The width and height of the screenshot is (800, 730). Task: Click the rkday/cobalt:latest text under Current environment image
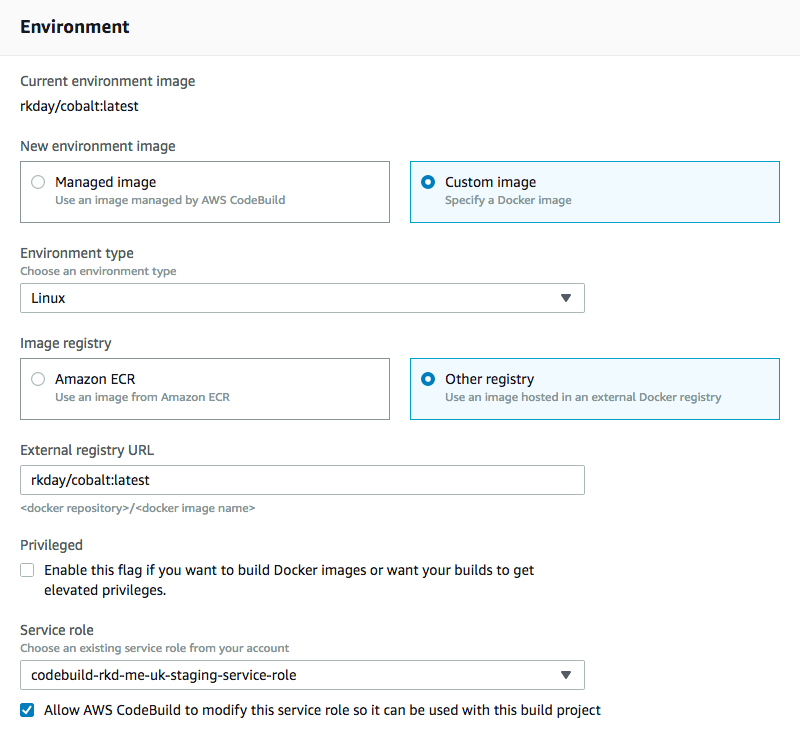pos(79,106)
